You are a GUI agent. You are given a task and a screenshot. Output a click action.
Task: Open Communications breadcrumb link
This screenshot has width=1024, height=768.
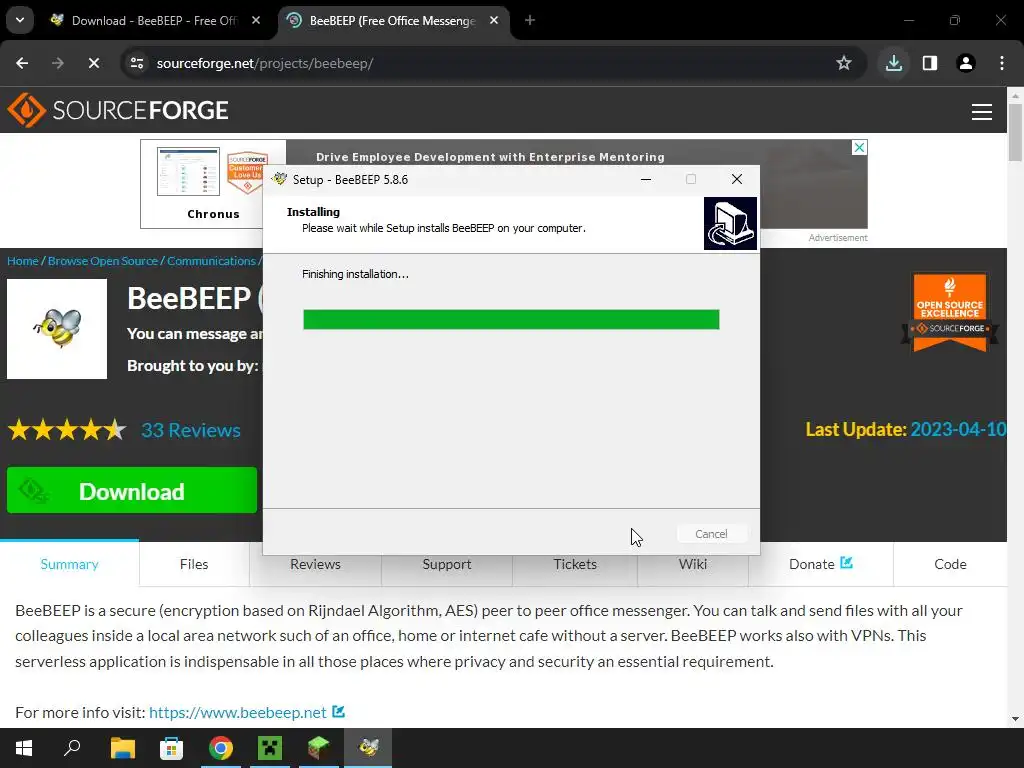(x=212, y=261)
